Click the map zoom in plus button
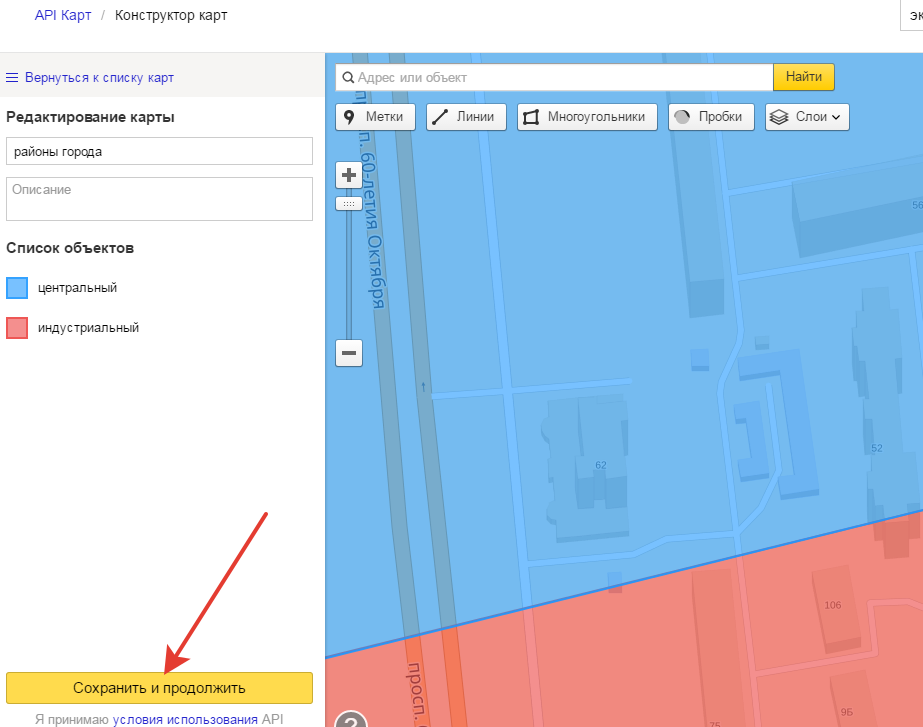Screen dimensions: 923x727 click(349, 176)
